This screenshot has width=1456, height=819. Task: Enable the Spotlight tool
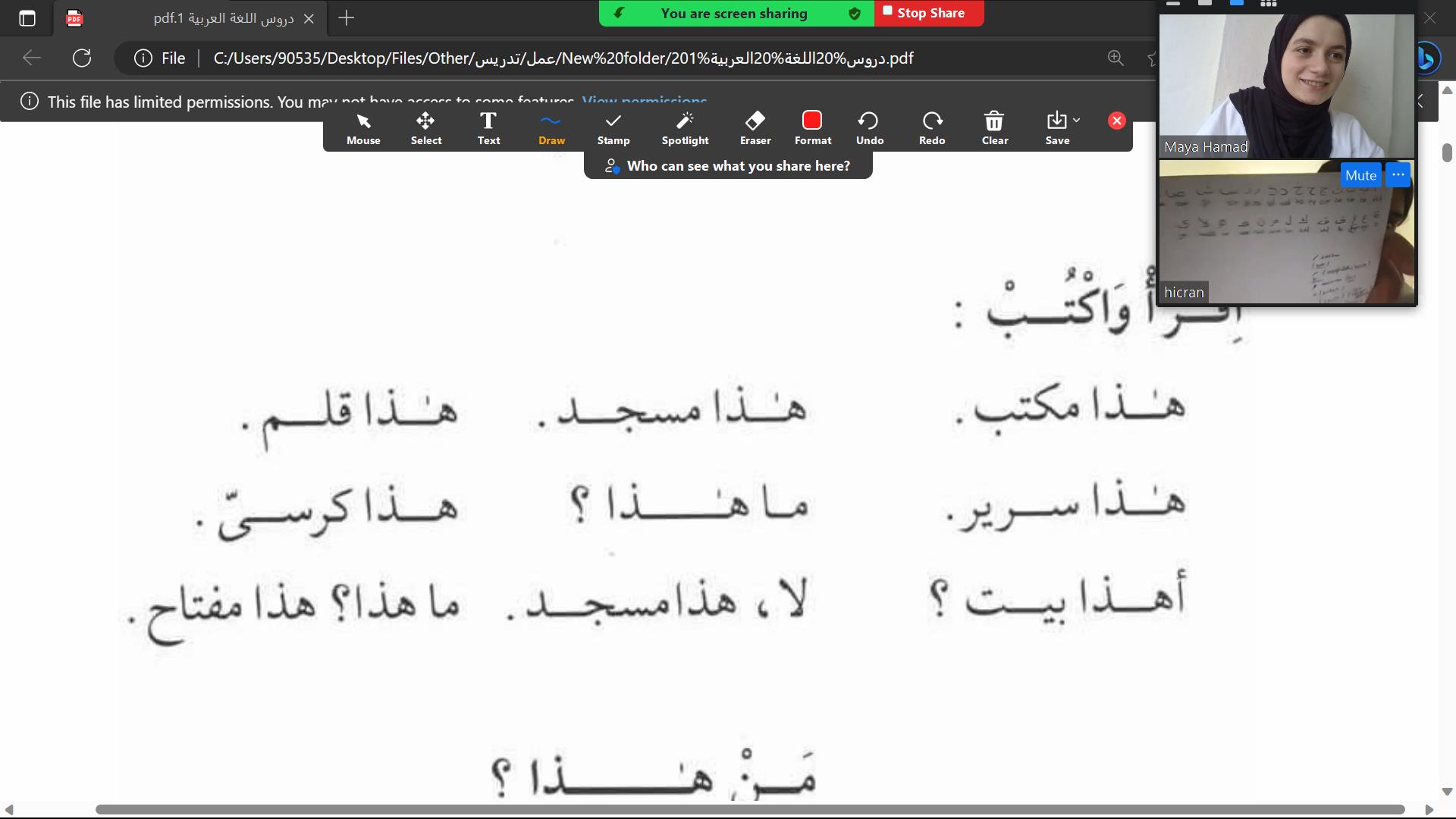(x=685, y=128)
